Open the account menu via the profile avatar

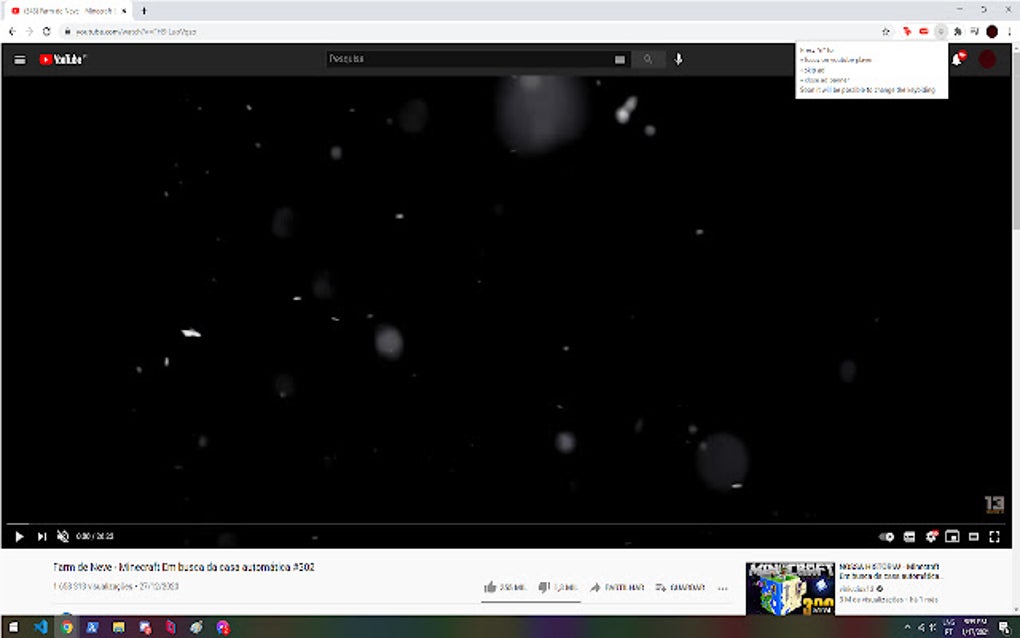click(x=986, y=59)
